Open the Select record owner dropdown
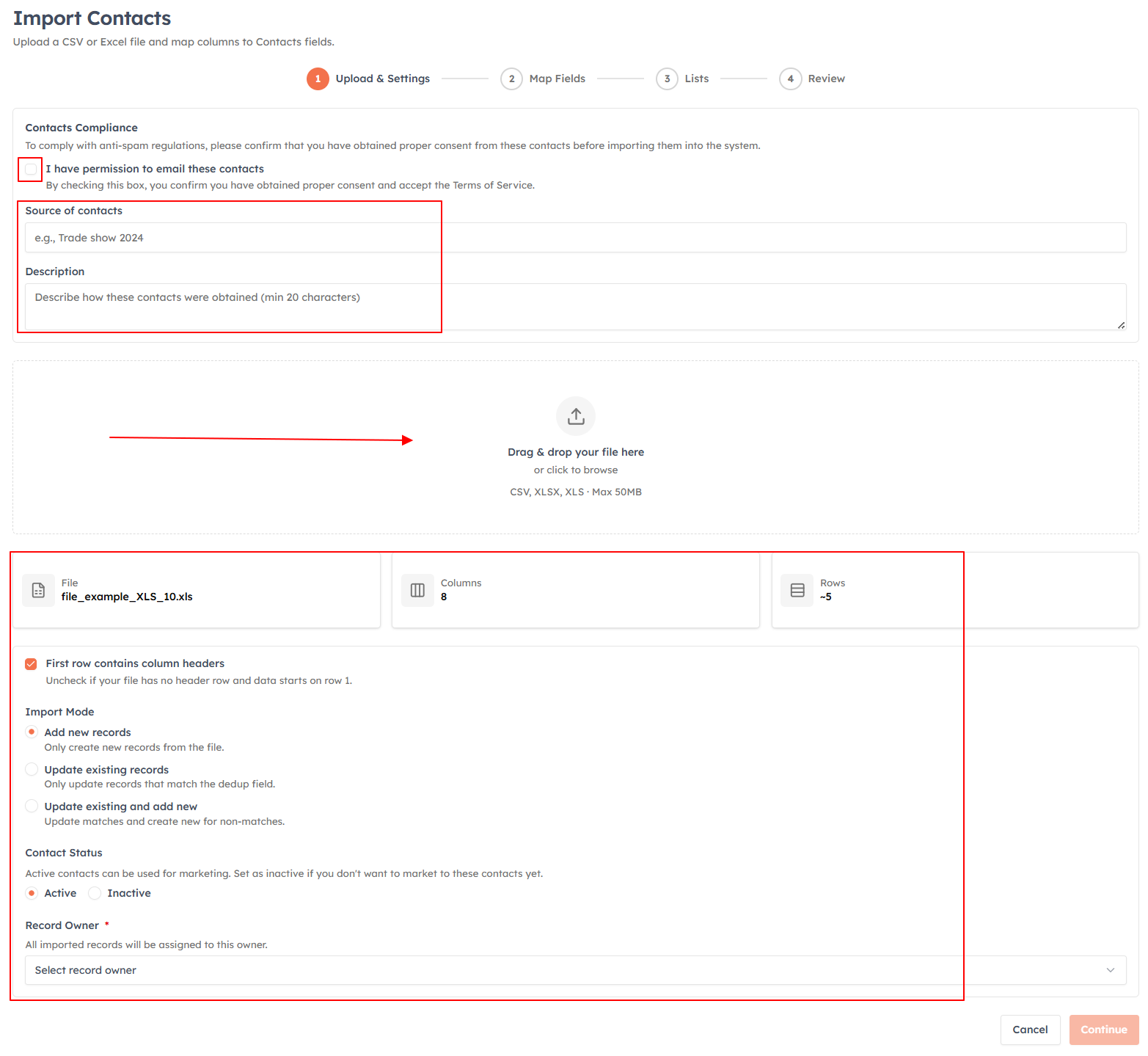This screenshot has height=1056, width=1148. pos(576,970)
